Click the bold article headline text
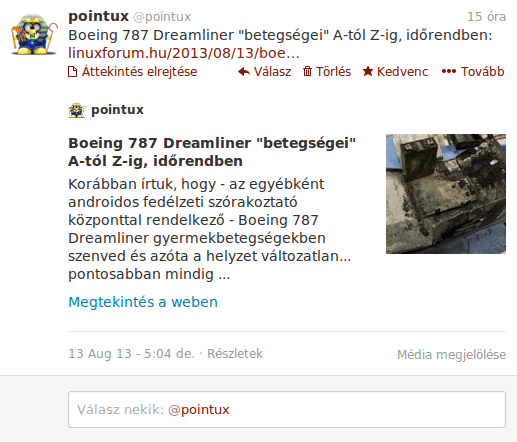The width and height of the screenshot is (517, 442). (212, 152)
